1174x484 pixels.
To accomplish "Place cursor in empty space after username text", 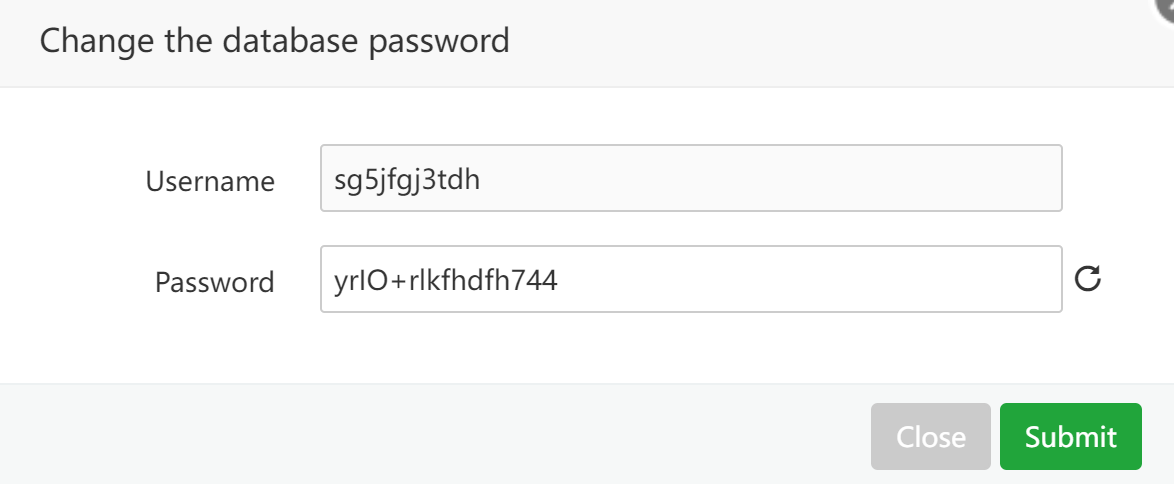I will [x=800, y=179].
